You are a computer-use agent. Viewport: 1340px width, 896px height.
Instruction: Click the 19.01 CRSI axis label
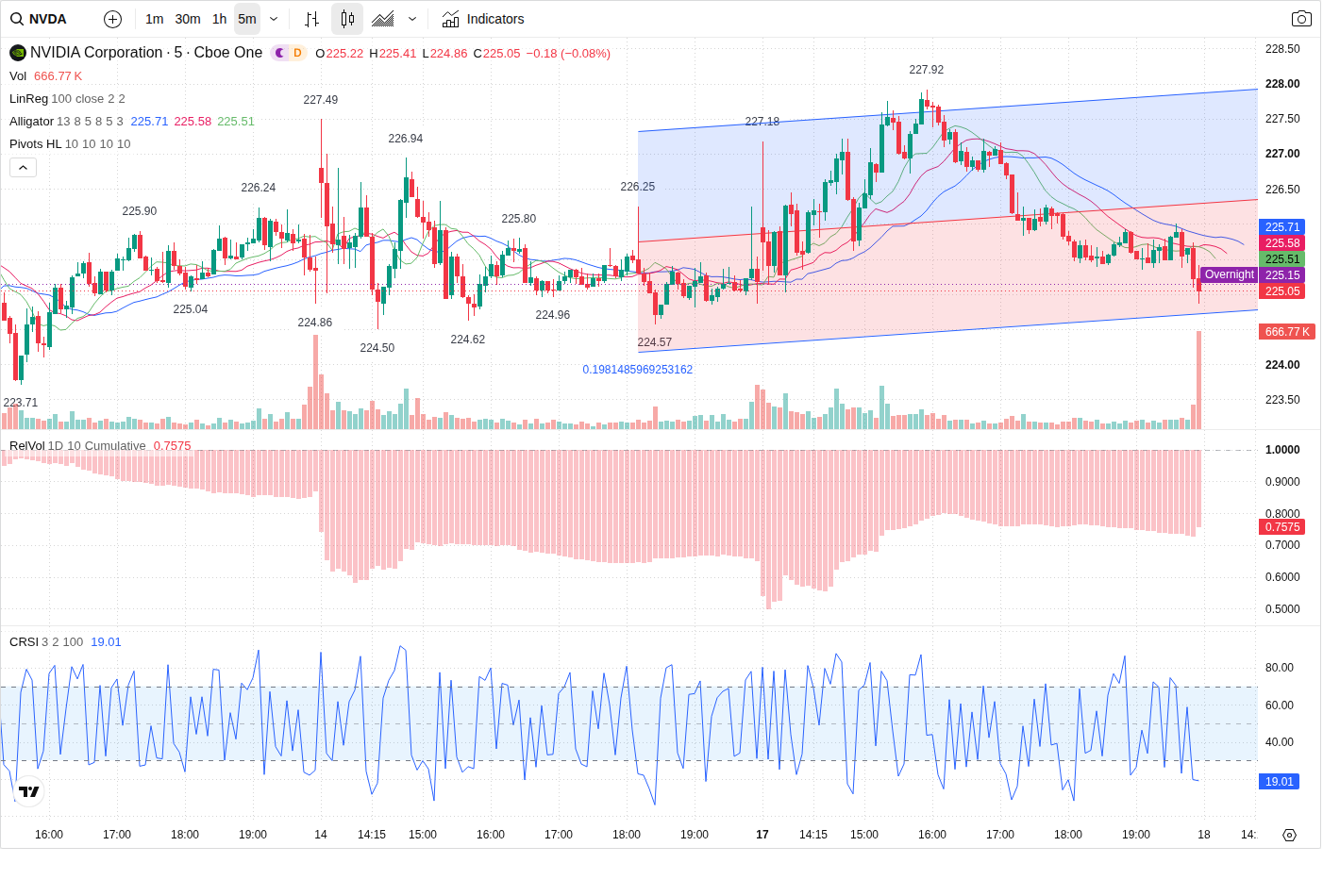point(1280,782)
